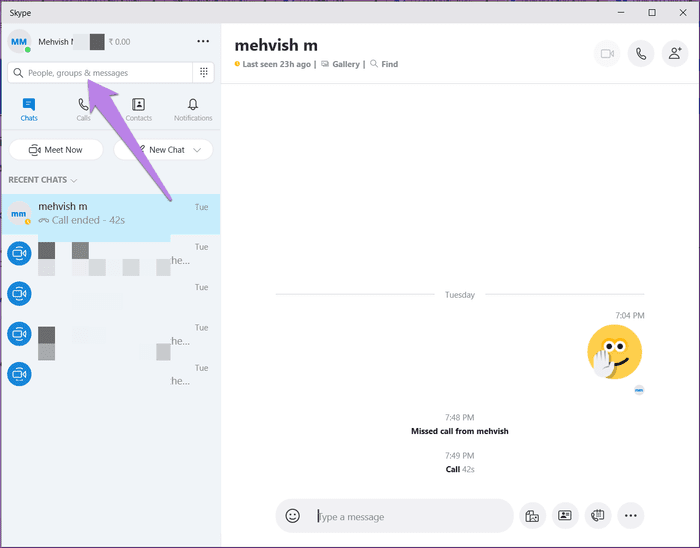Image resolution: width=700 pixels, height=548 pixels.
Task: Start an audio call using phone icon
Action: click(x=641, y=54)
